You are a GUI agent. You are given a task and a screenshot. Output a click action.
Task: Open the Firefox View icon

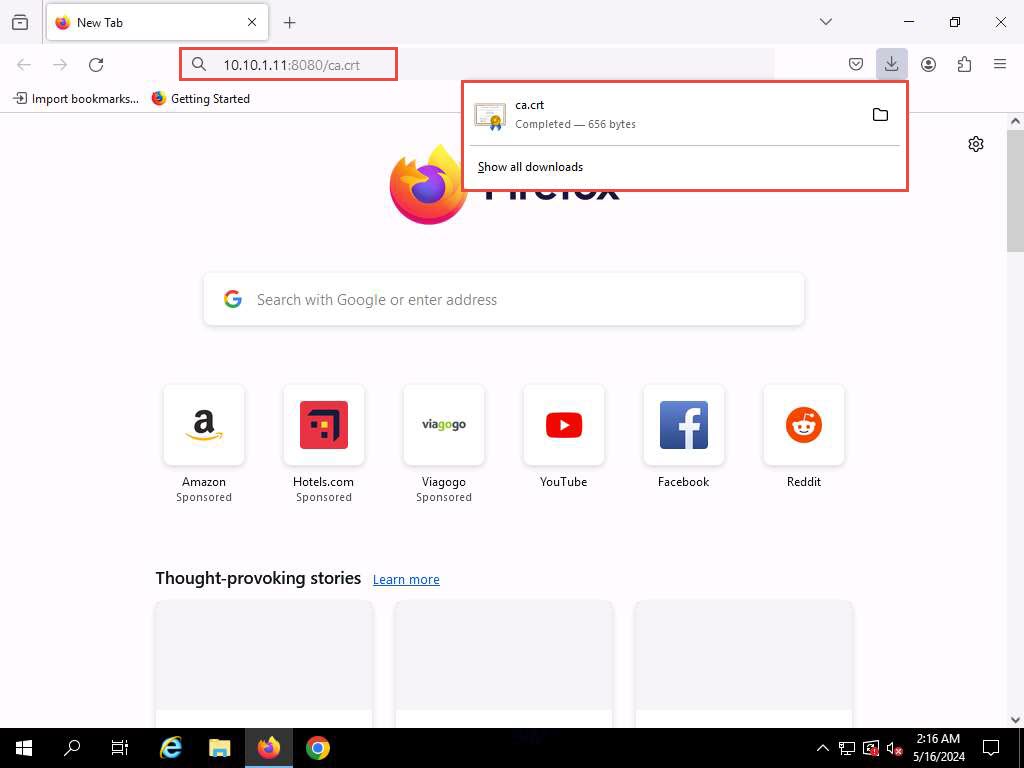(x=20, y=22)
